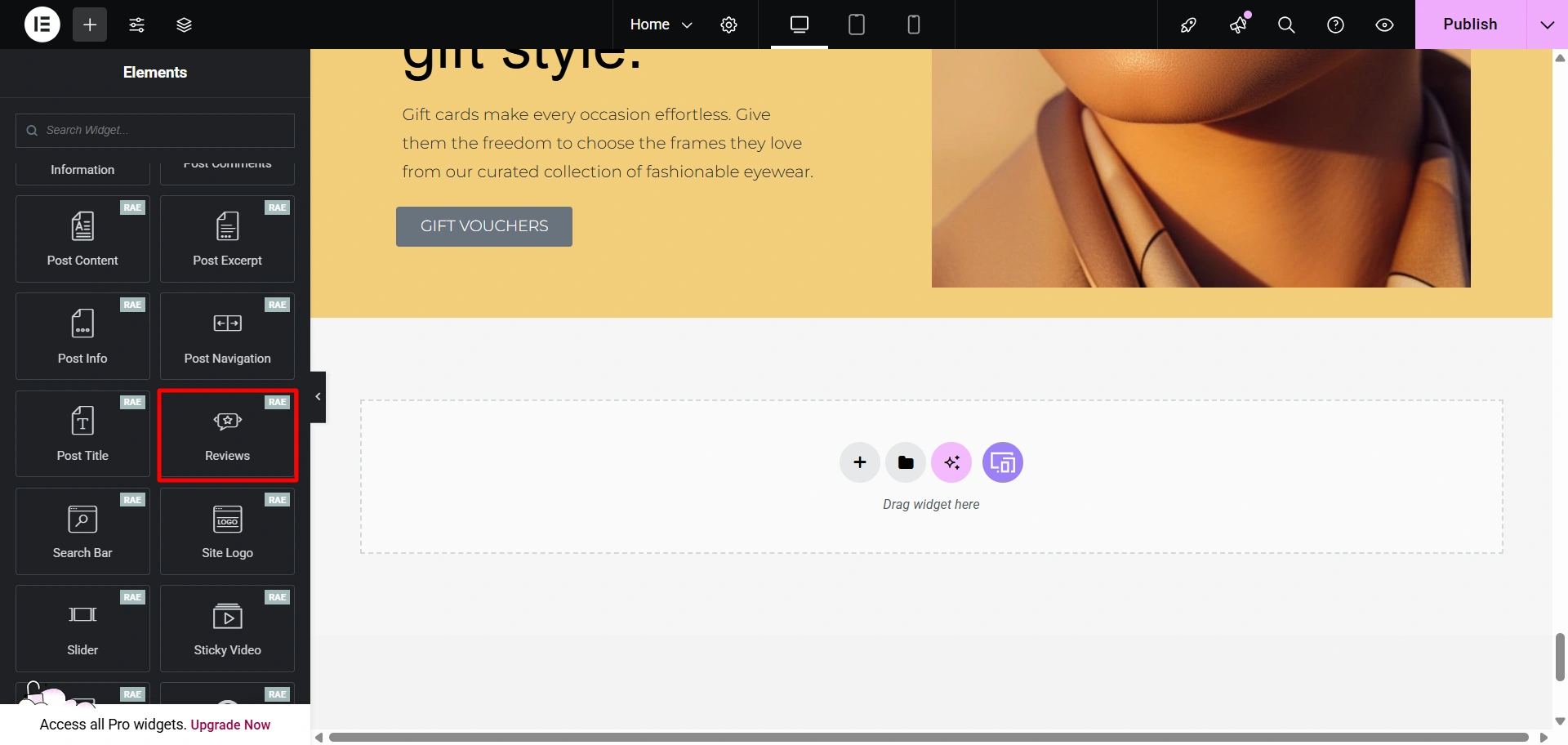
Task: Open the Finder search icon
Action: pos(1286,25)
